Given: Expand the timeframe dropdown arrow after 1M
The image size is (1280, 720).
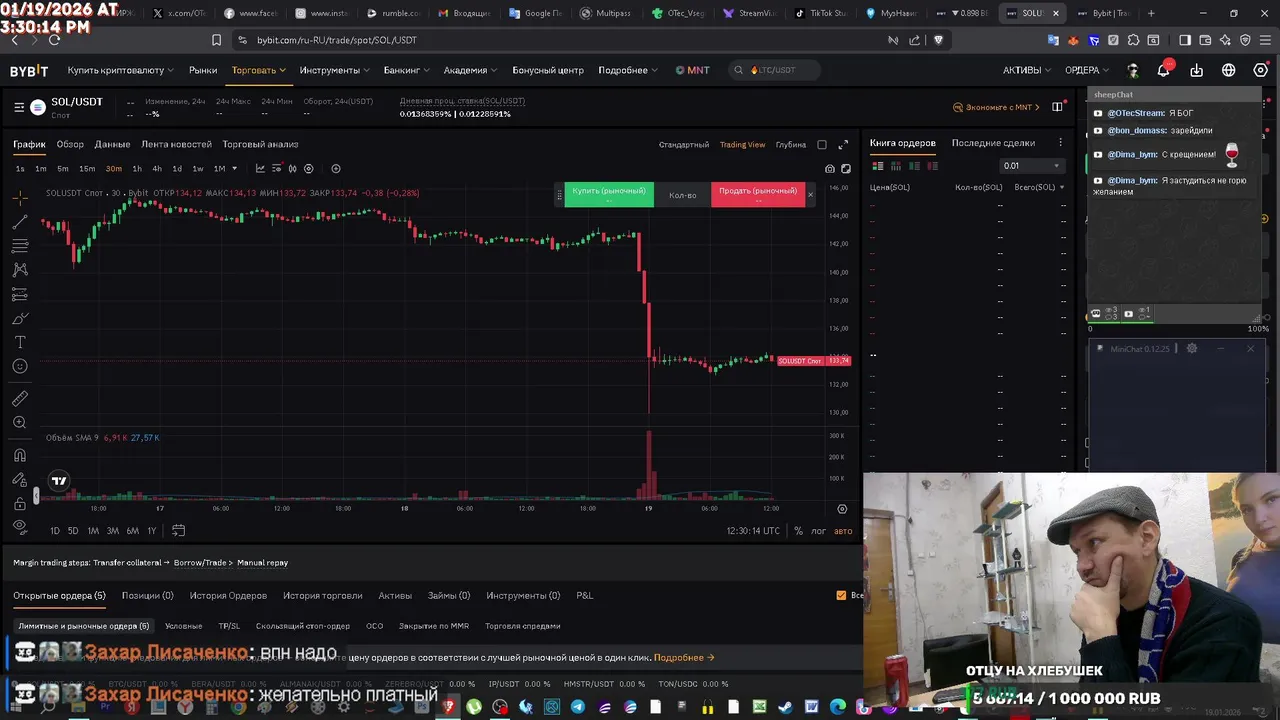Looking at the screenshot, I should tap(235, 168).
